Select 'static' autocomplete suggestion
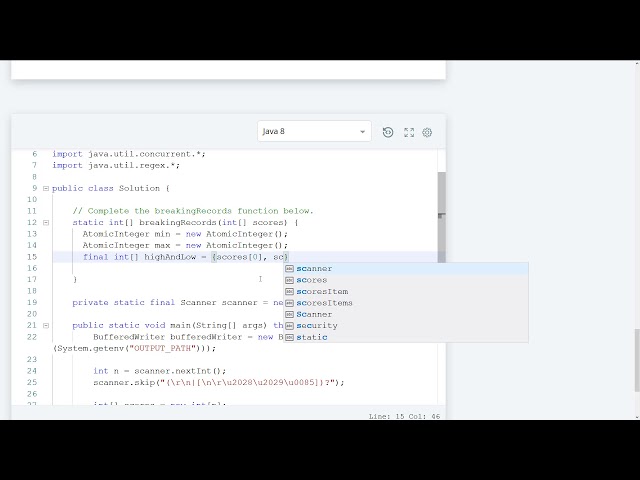This screenshot has height=480, width=640. tap(406, 337)
